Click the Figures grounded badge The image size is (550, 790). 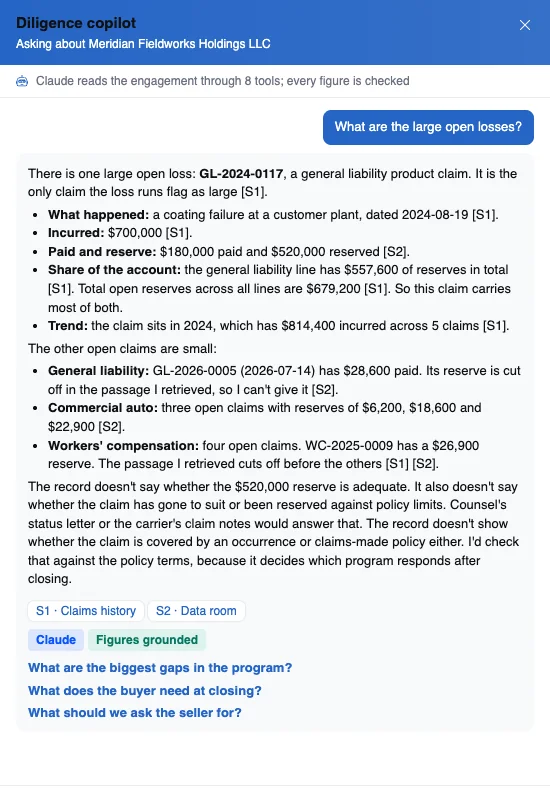[147, 640]
